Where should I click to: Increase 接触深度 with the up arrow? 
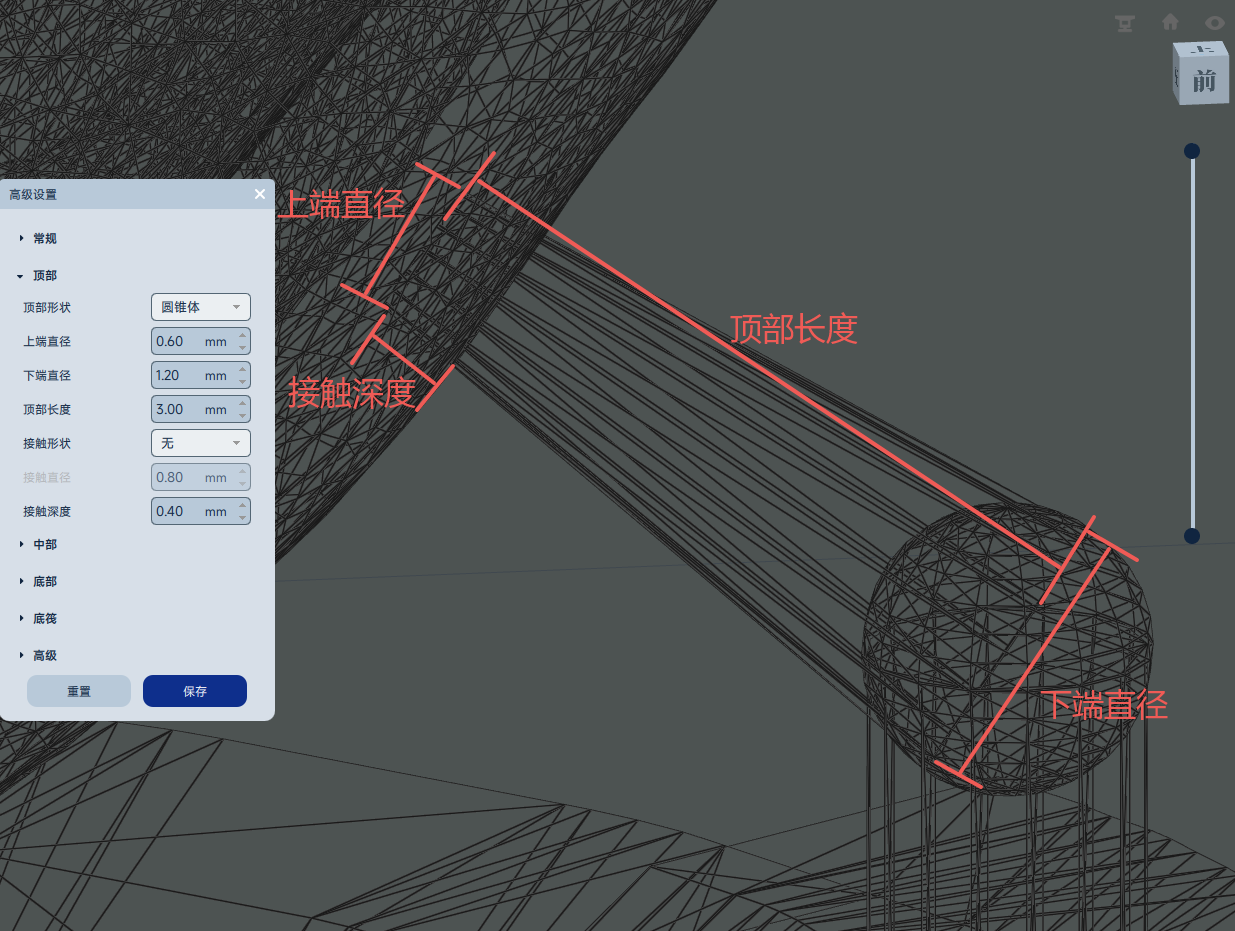pyautogui.click(x=242, y=505)
